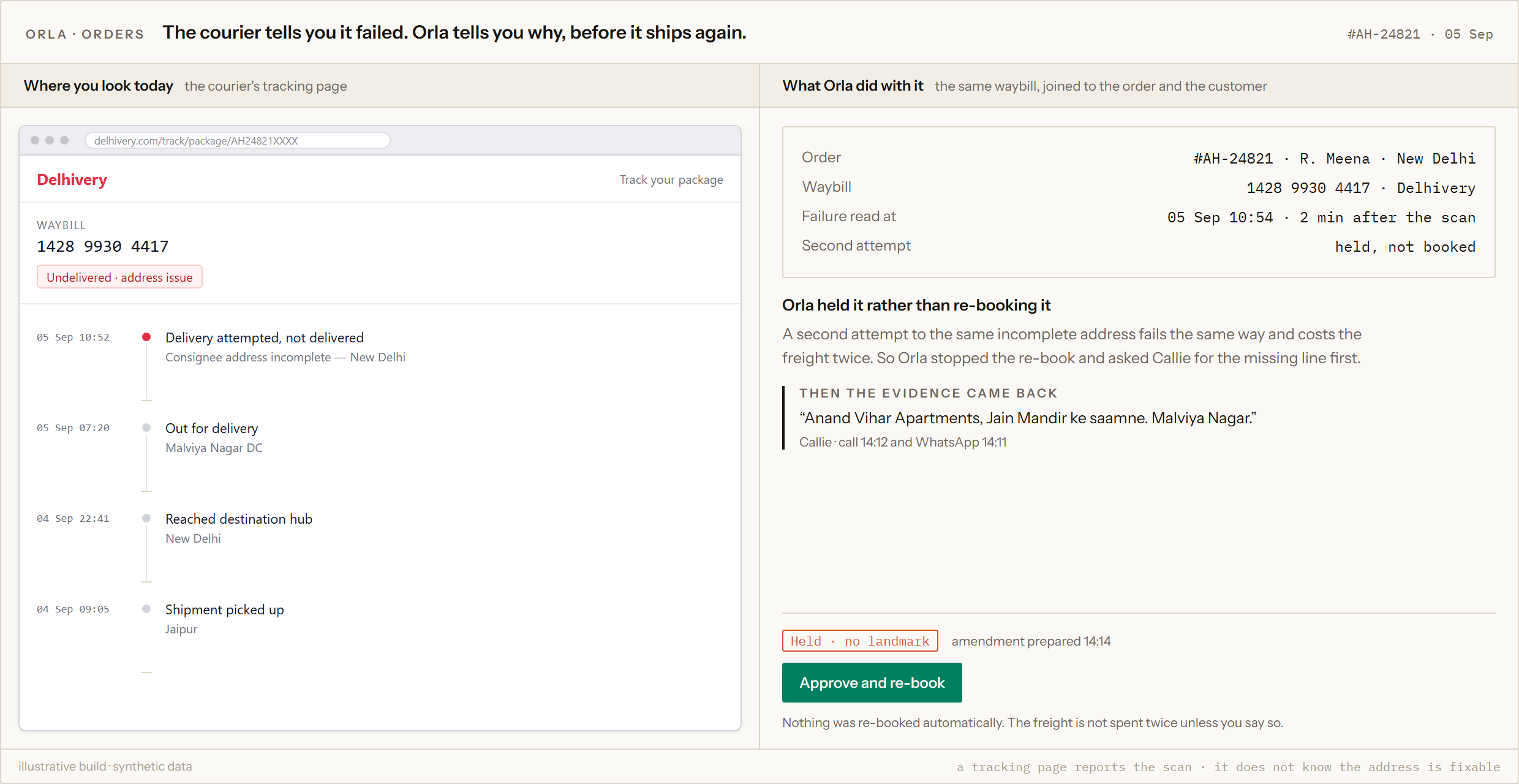Click the '05 Sep 07:20' timestamp
Image resolution: width=1519 pixels, height=784 pixels.
click(x=73, y=428)
